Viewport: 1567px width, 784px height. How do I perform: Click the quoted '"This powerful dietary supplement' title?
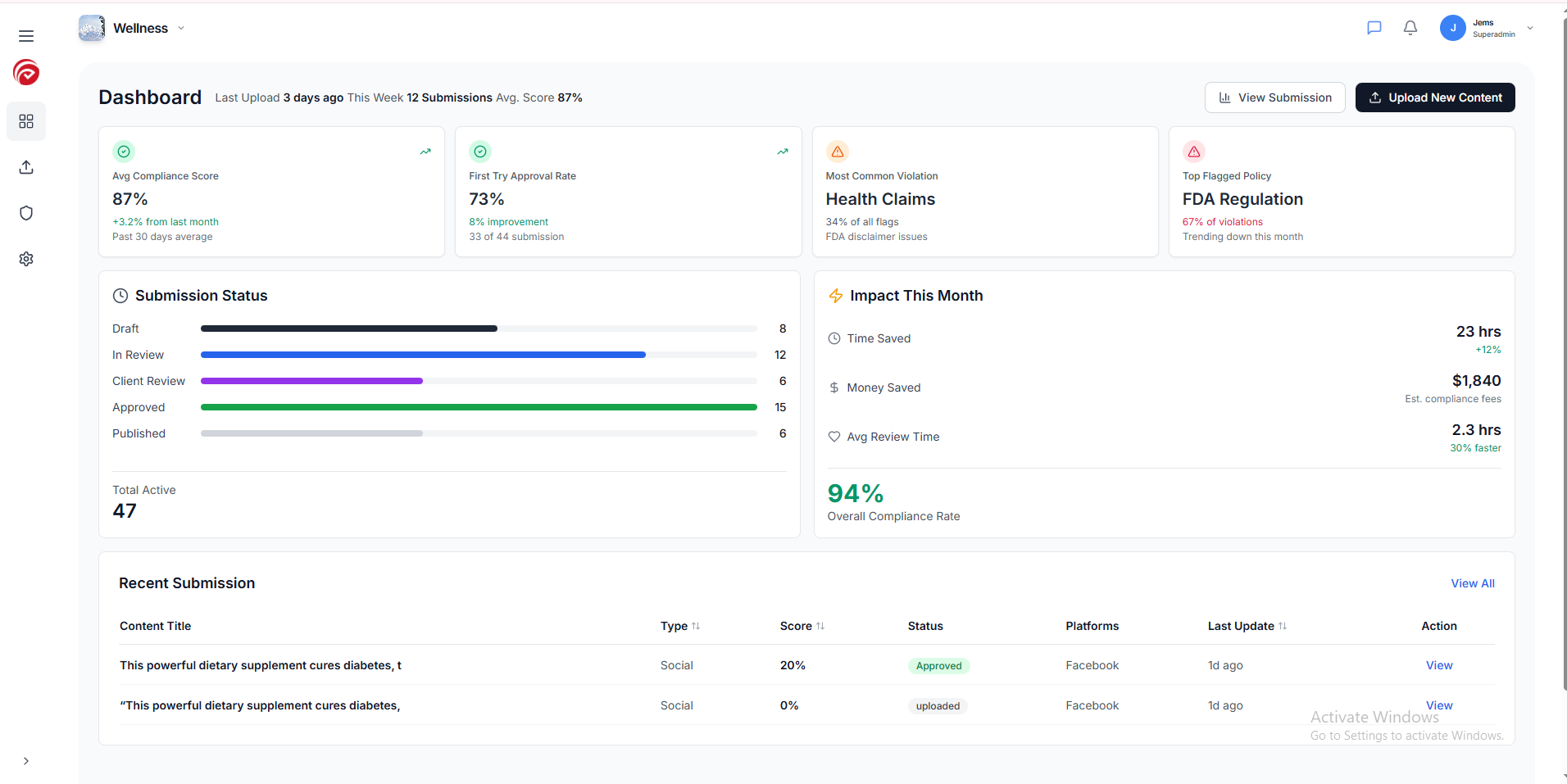(x=260, y=705)
